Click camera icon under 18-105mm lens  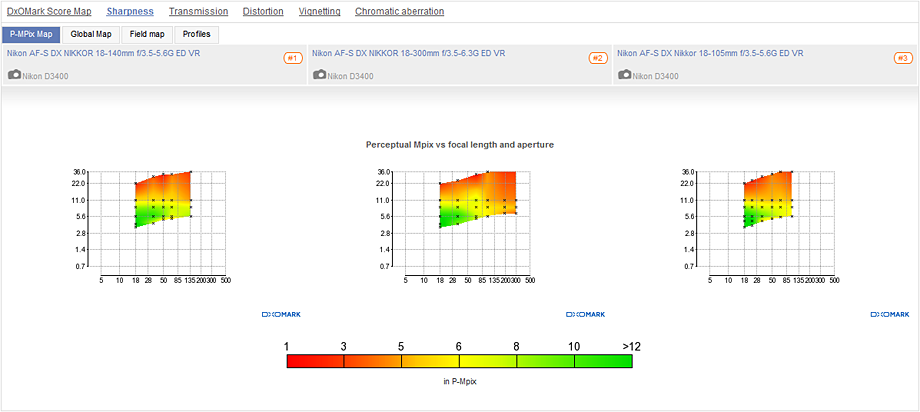click(625, 75)
